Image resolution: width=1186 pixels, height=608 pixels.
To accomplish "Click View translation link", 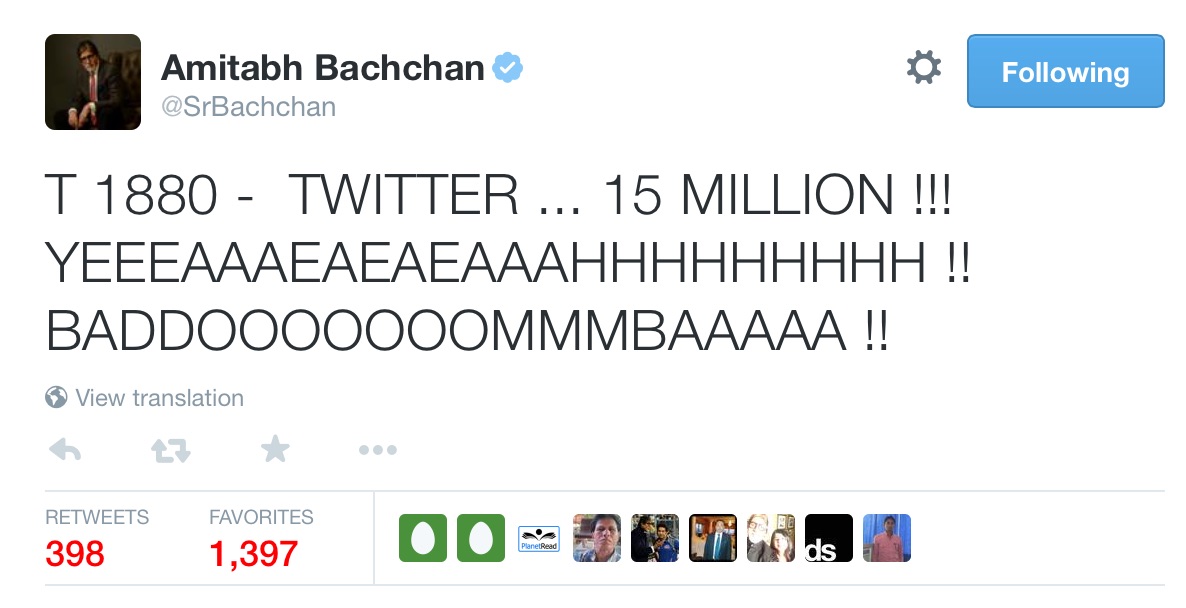I will pos(159,398).
